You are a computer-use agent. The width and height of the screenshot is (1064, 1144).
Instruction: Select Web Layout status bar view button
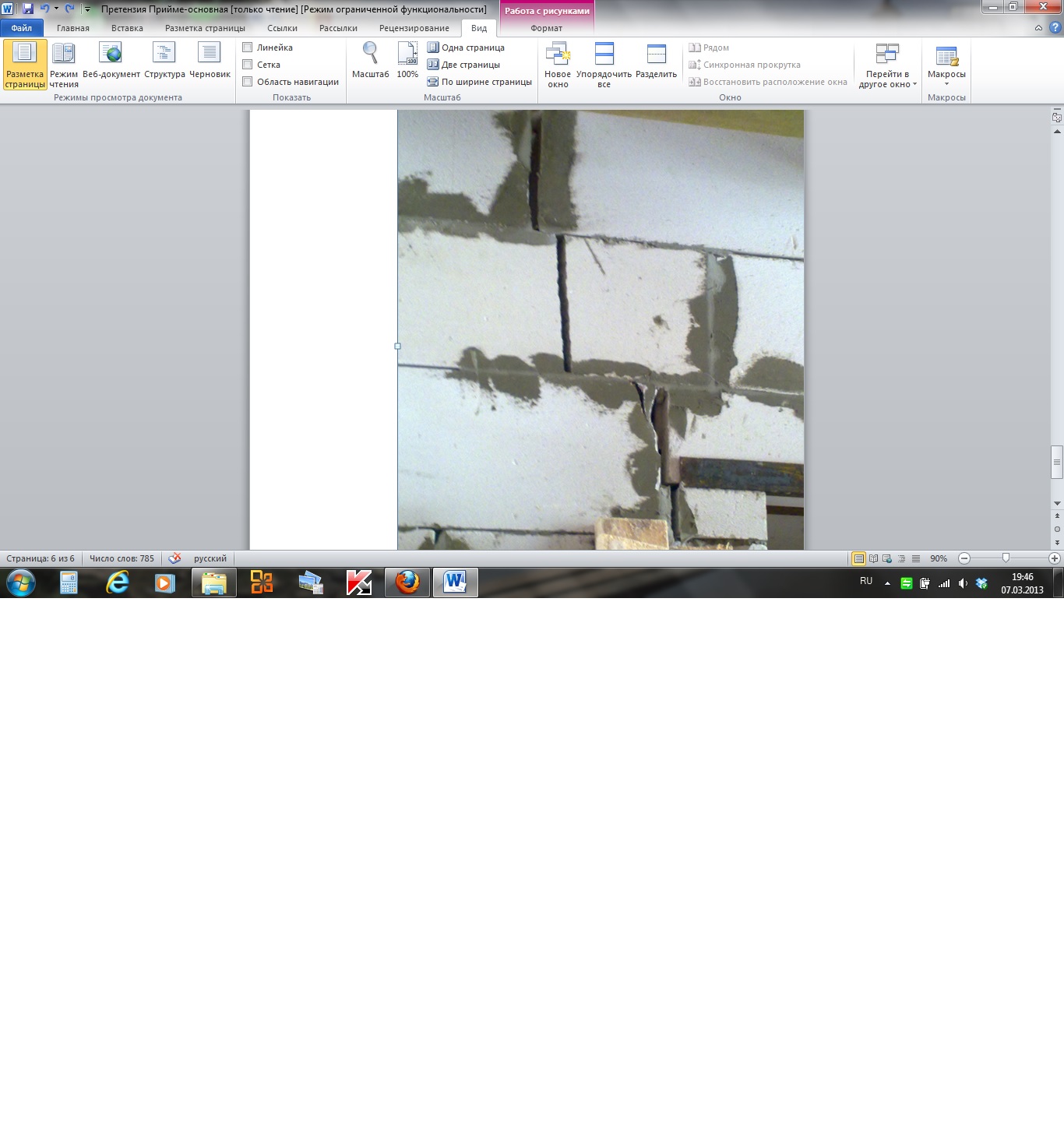887,558
